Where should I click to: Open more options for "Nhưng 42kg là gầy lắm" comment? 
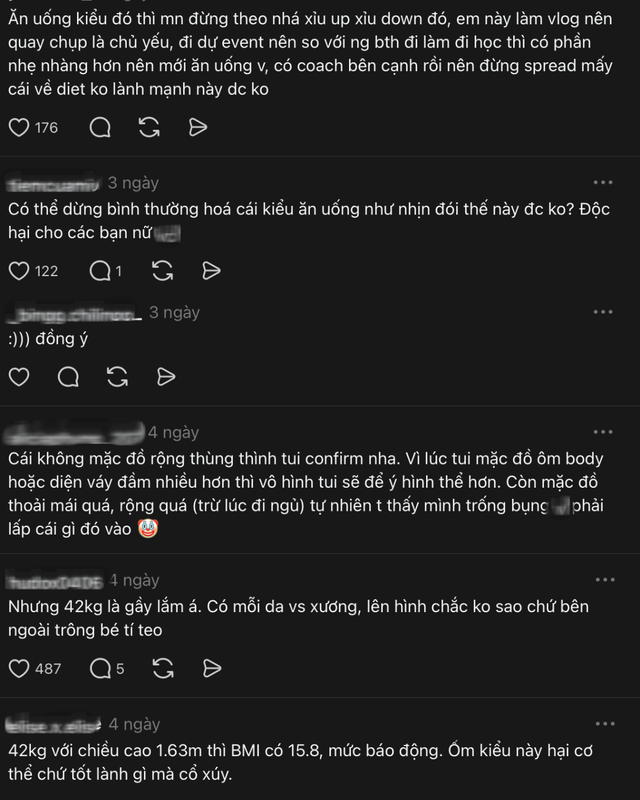click(603, 580)
